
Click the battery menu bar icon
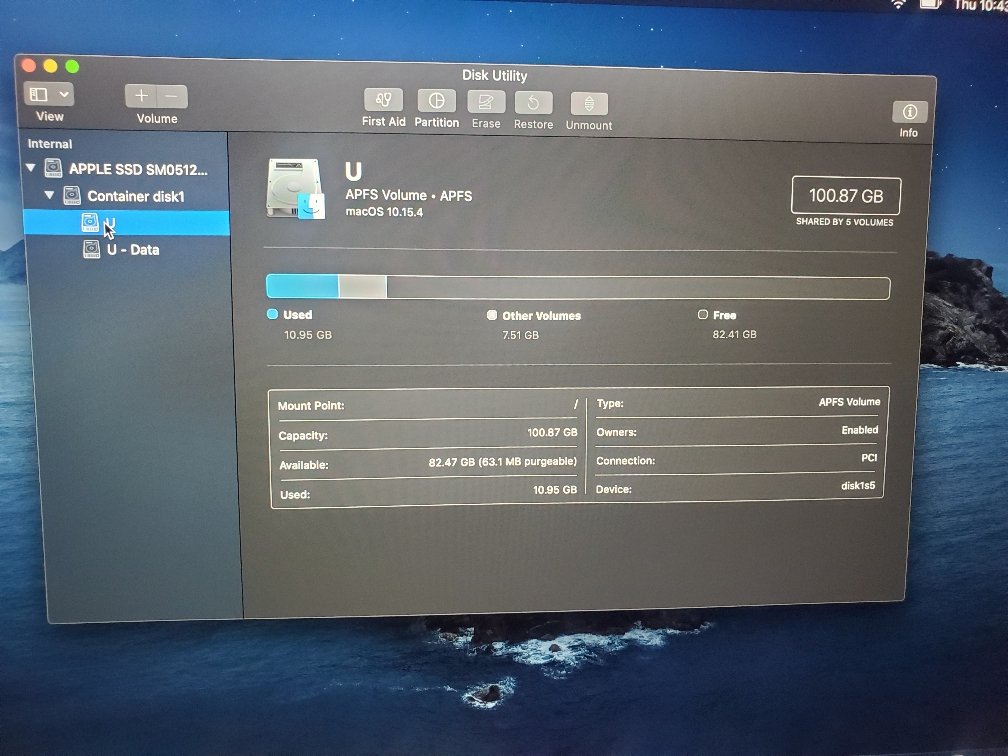930,4
